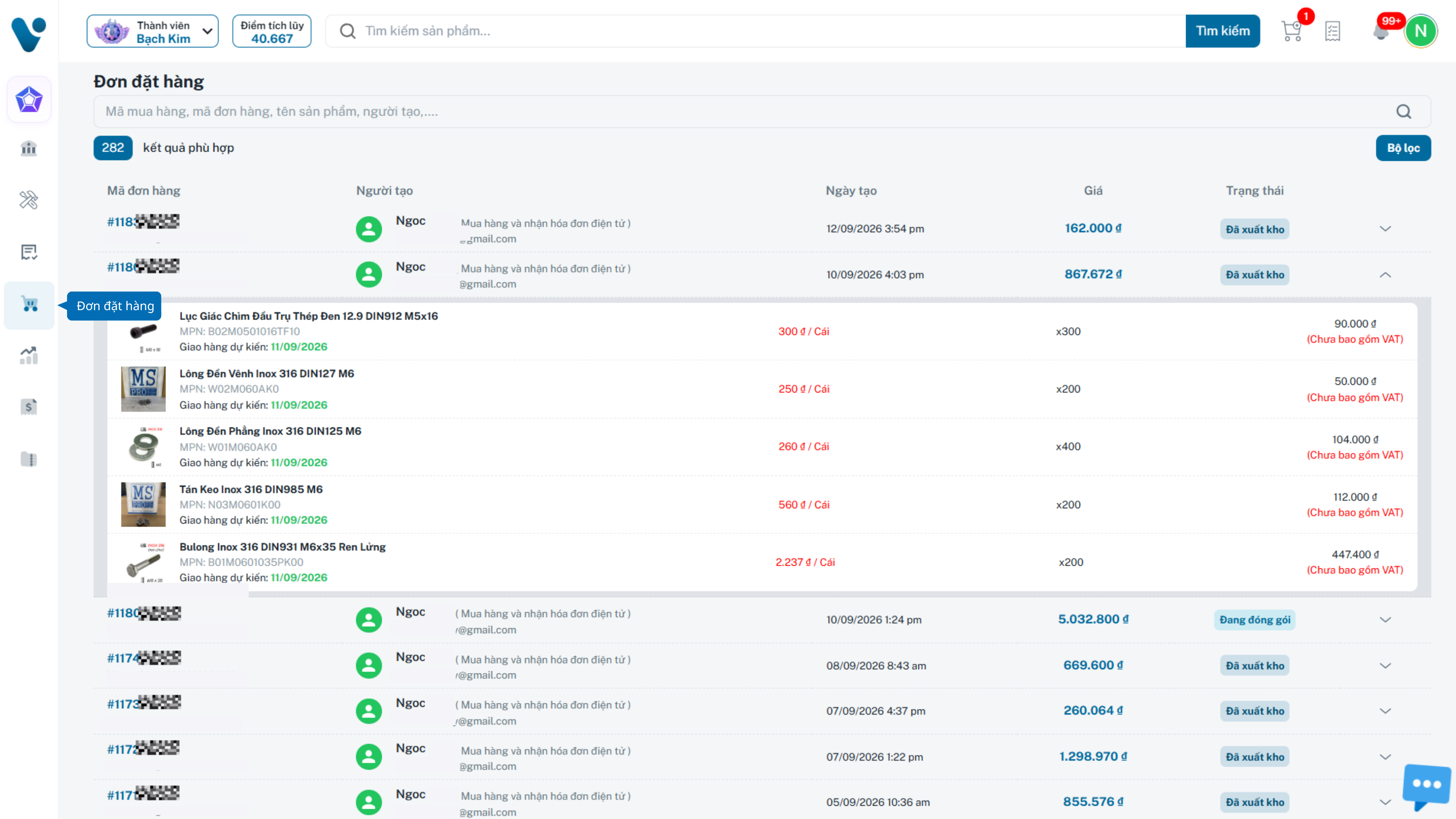Collapse the 867.672 đ order row
1456x819 pixels.
(1385, 275)
